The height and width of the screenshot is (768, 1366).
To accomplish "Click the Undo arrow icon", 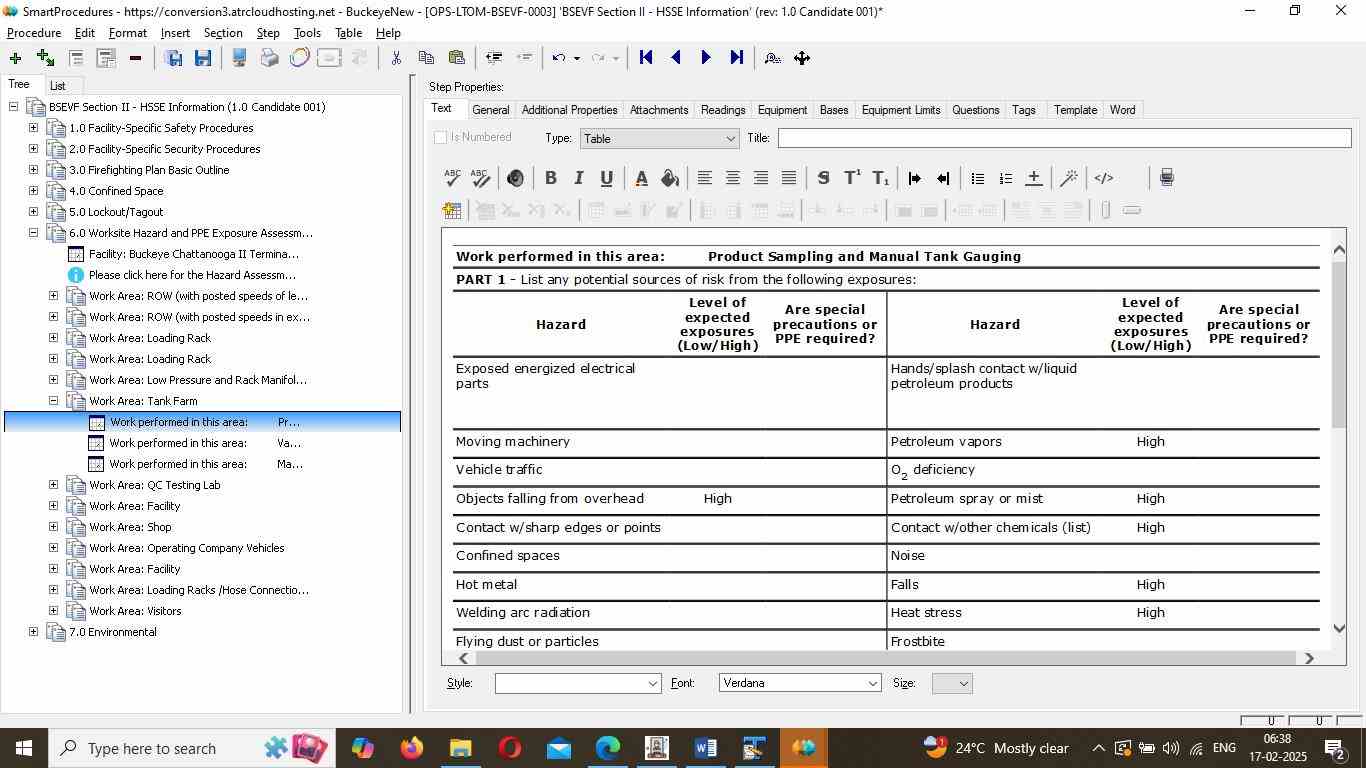I will 559,58.
